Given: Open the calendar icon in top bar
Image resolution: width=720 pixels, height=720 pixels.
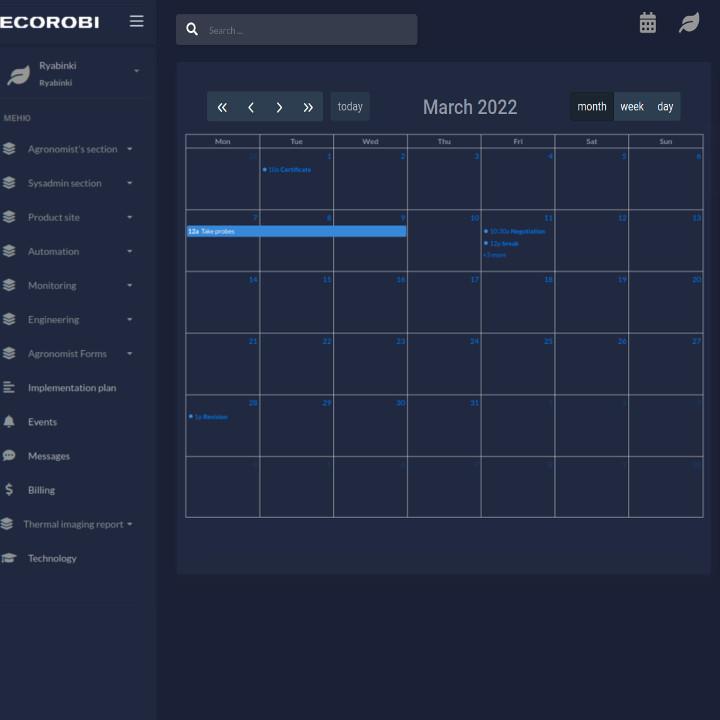Looking at the screenshot, I should [648, 23].
